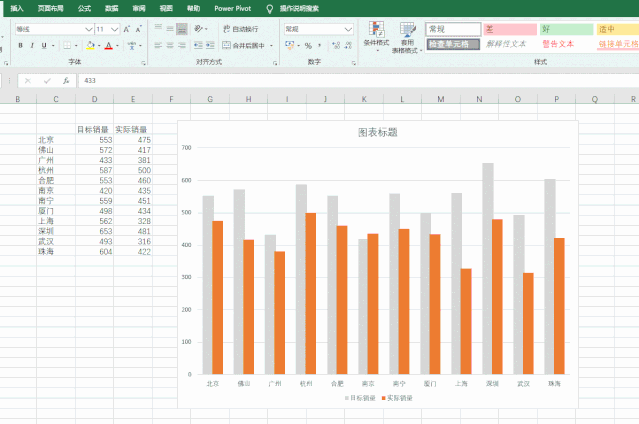The image size is (639, 424).
Task: Apply the 检查单元格 cell style
Action: pyautogui.click(x=451, y=44)
